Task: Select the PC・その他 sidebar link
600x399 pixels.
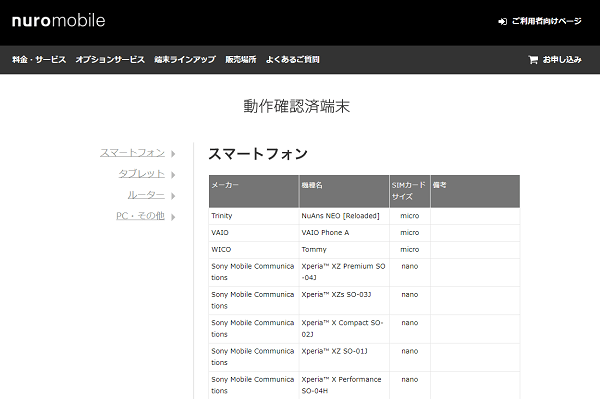Action: coord(140,216)
